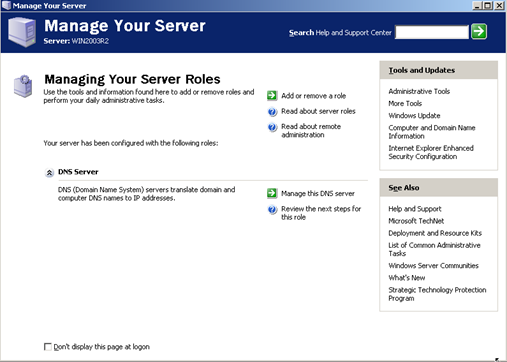Click the DNS Server role heading
Screen dimensions: 507x362
tap(78, 172)
